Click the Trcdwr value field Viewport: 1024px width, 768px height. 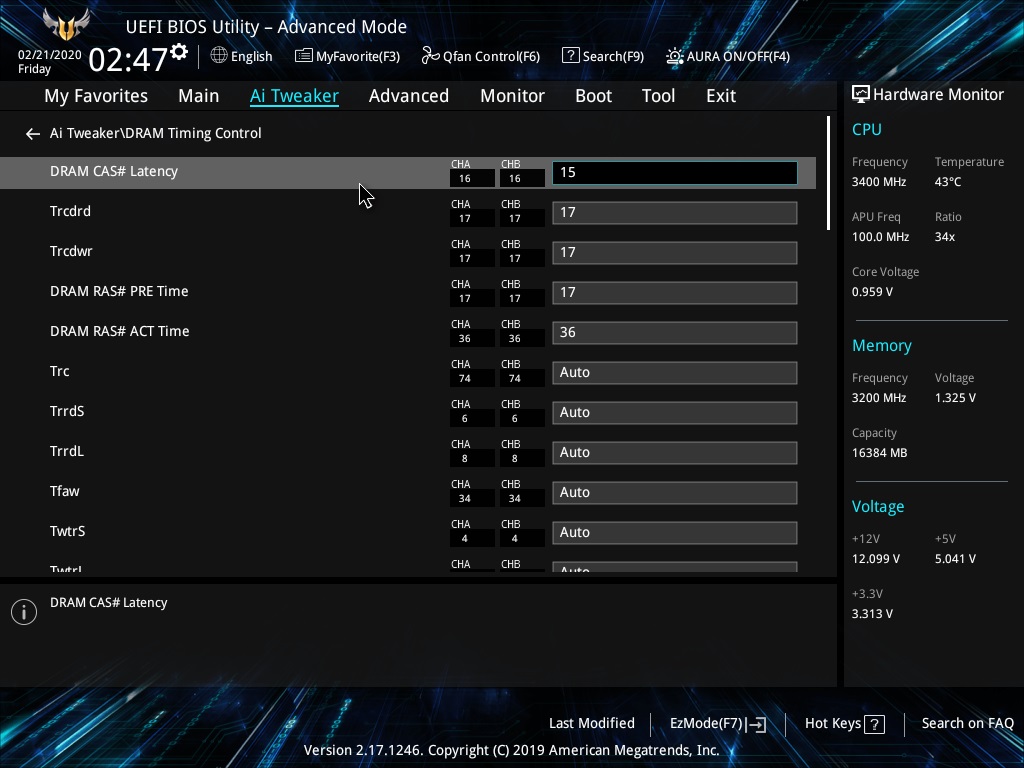pyautogui.click(x=675, y=253)
